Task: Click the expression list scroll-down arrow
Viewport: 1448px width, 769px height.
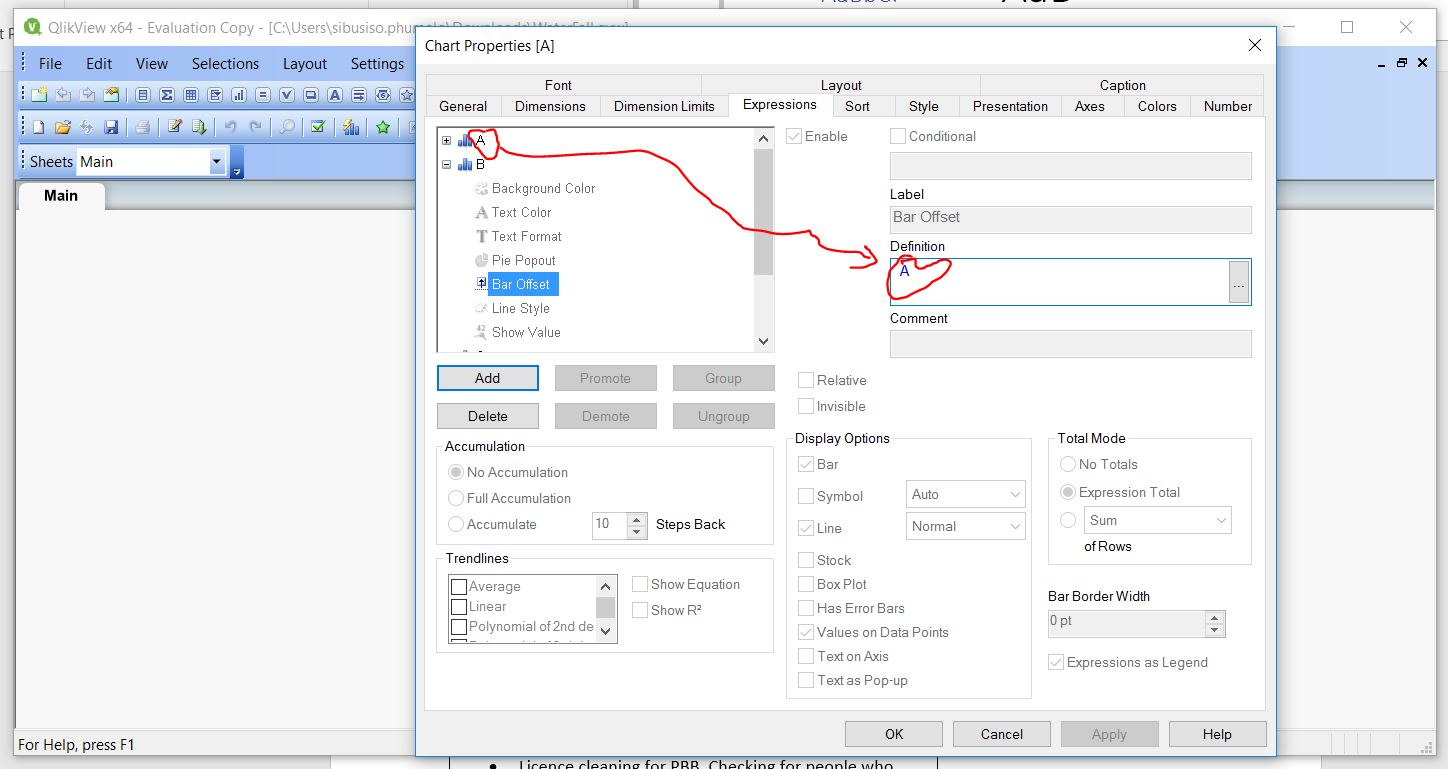Action: [x=764, y=341]
